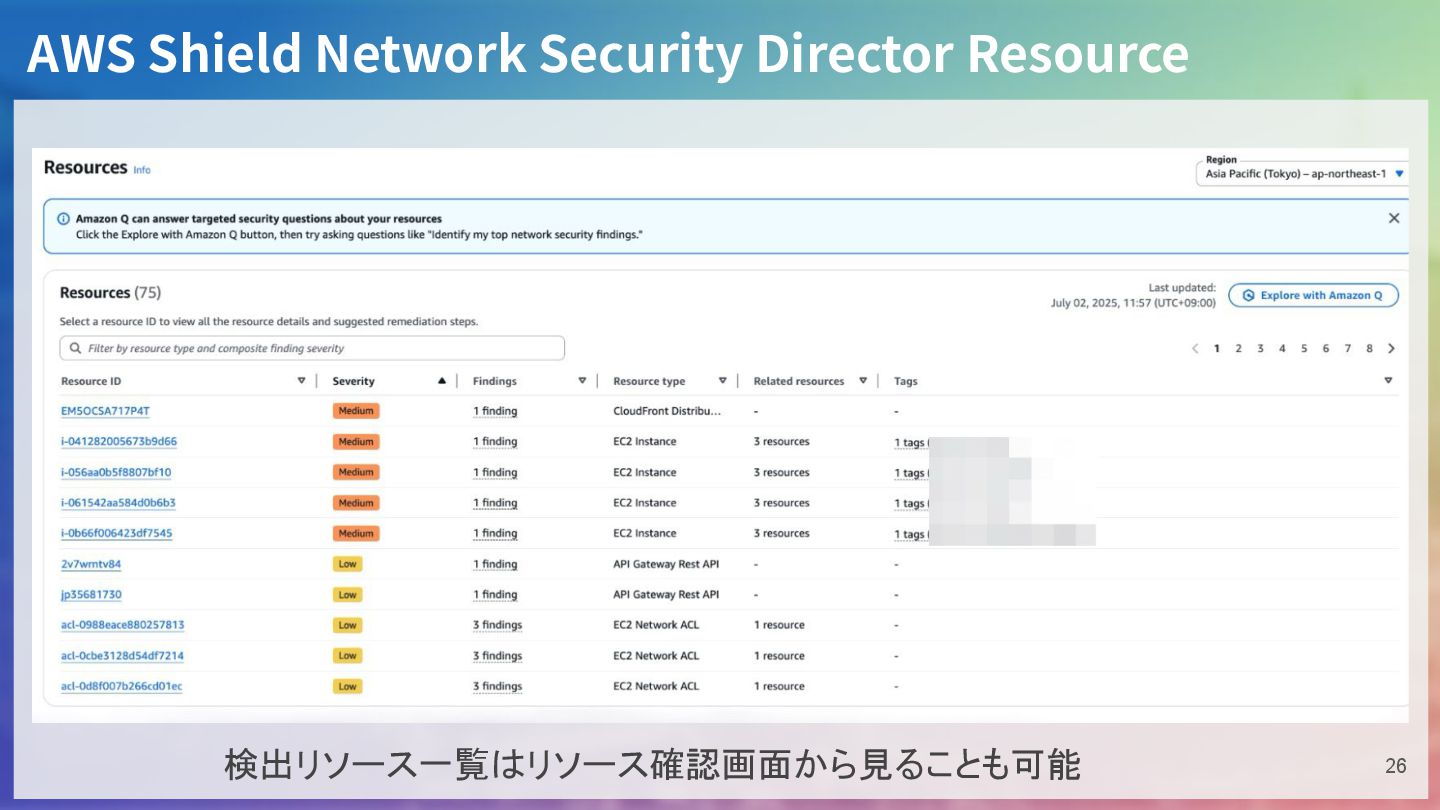Click Medium badge in EM5OCSA717P4T row
The height and width of the screenshot is (810, 1440).
point(356,411)
